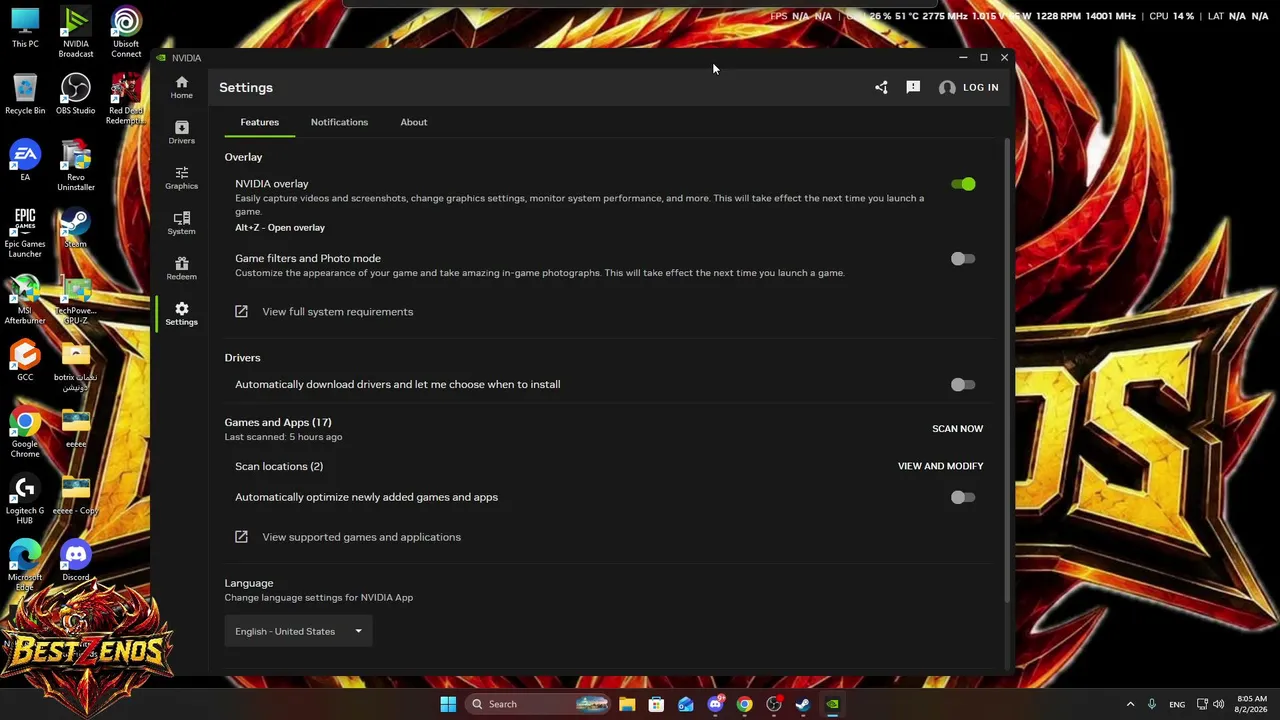Open Ubisoft Connect desktop shortcut
Image resolution: width=1280 pixels, height=720 pixels.
pyautogui.click(x=126, y=33)
